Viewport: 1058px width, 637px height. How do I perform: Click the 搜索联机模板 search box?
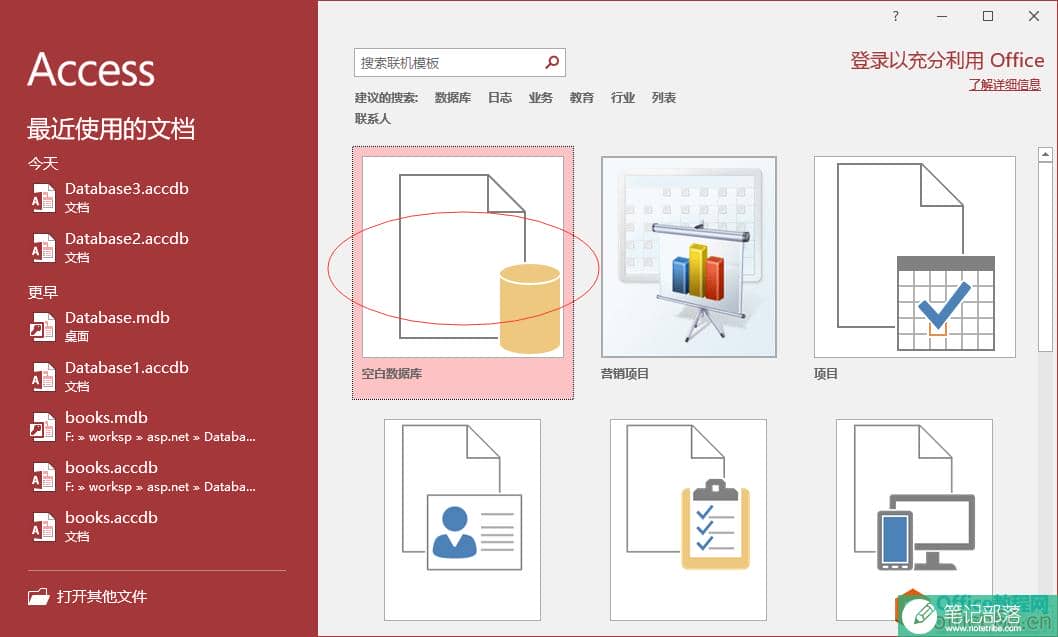[x=460, y=63]
